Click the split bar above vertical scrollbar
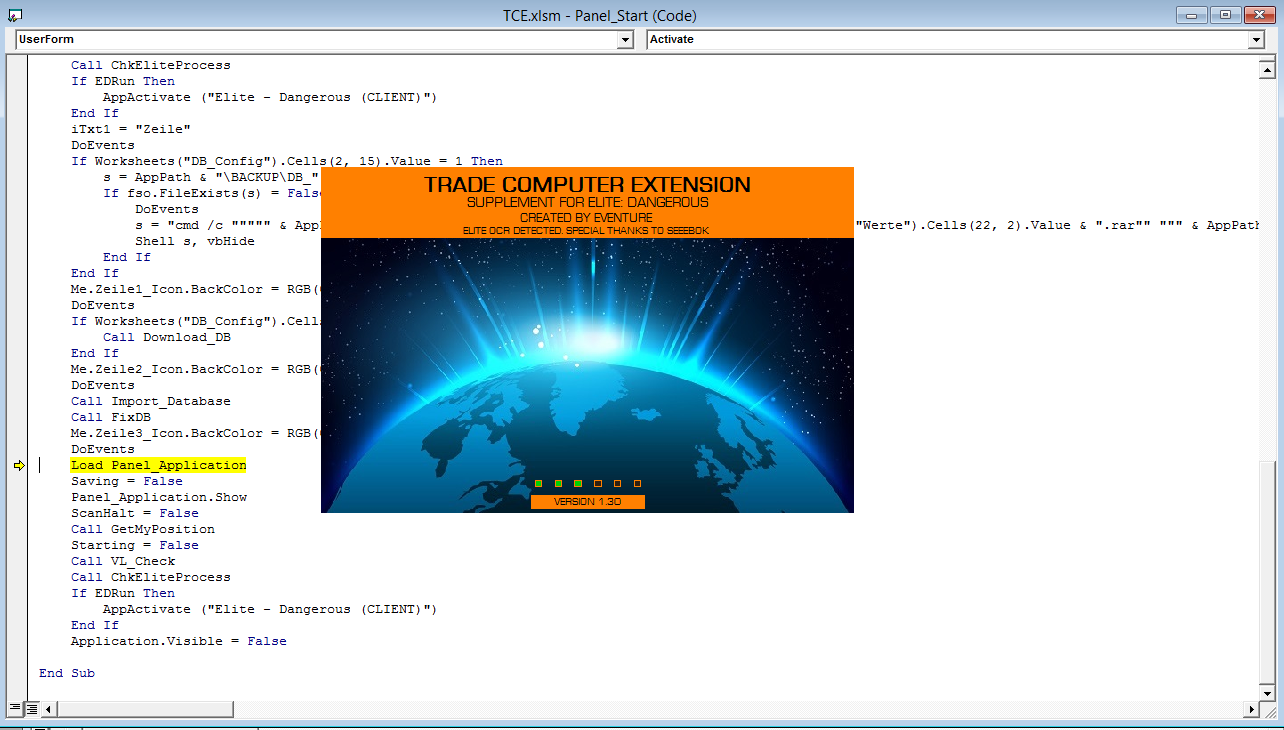Image resolution: width=1284 pixels, height=730 pixels. click(x=1267, y=60)
